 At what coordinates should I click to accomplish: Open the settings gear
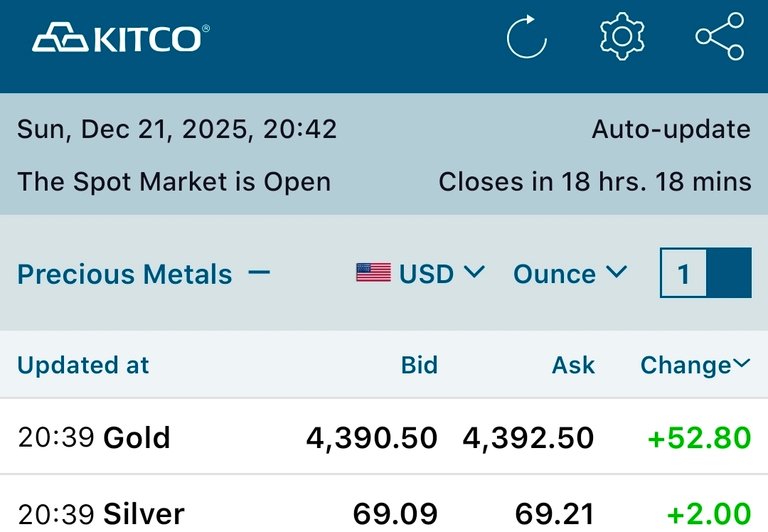click(621, 37)
